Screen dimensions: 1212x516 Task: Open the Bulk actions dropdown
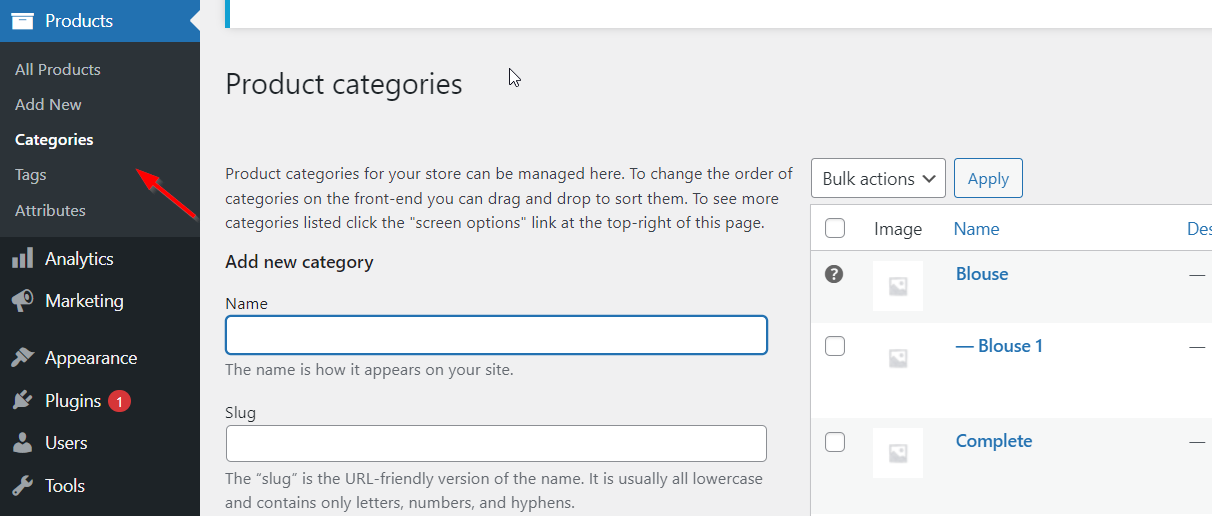point(878,178)
